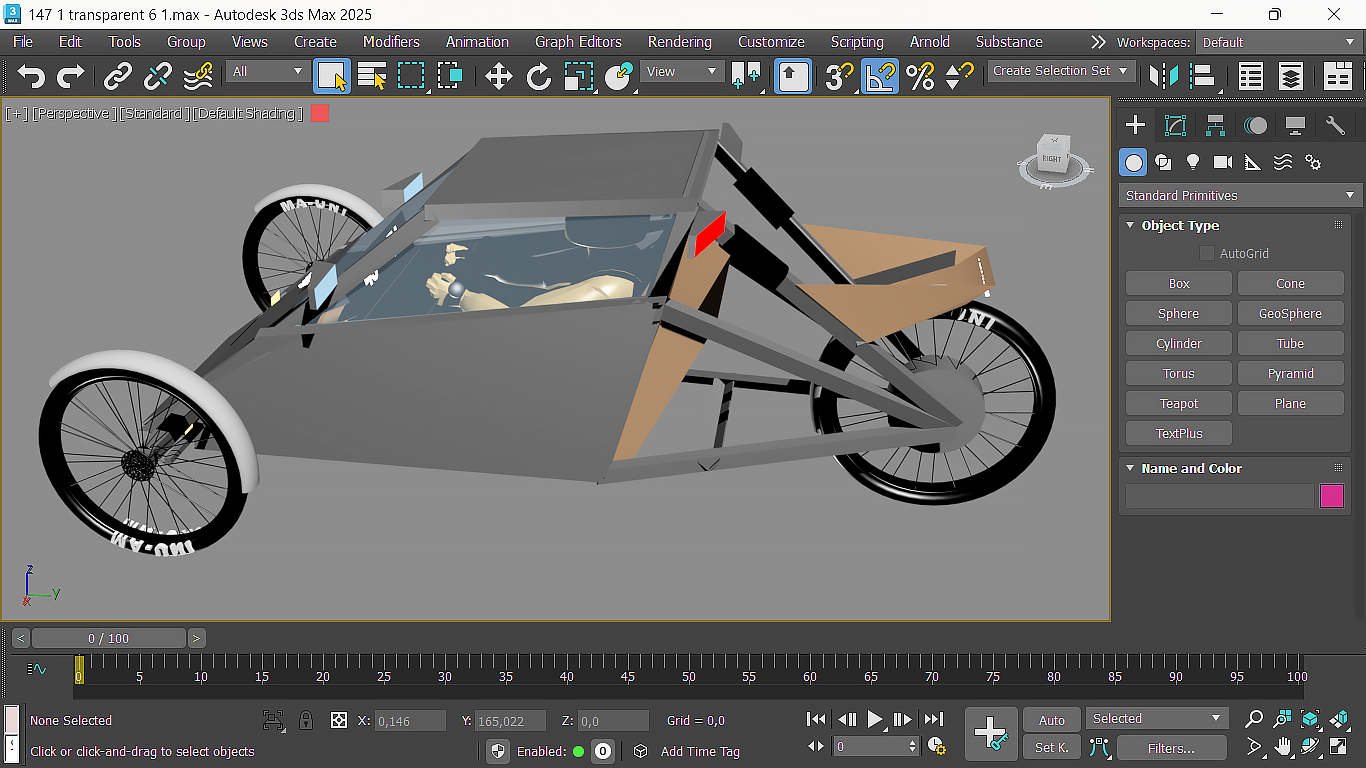Choose the Select and Move tool
This screenshot has height=768, width=1366.
[498, 77]
